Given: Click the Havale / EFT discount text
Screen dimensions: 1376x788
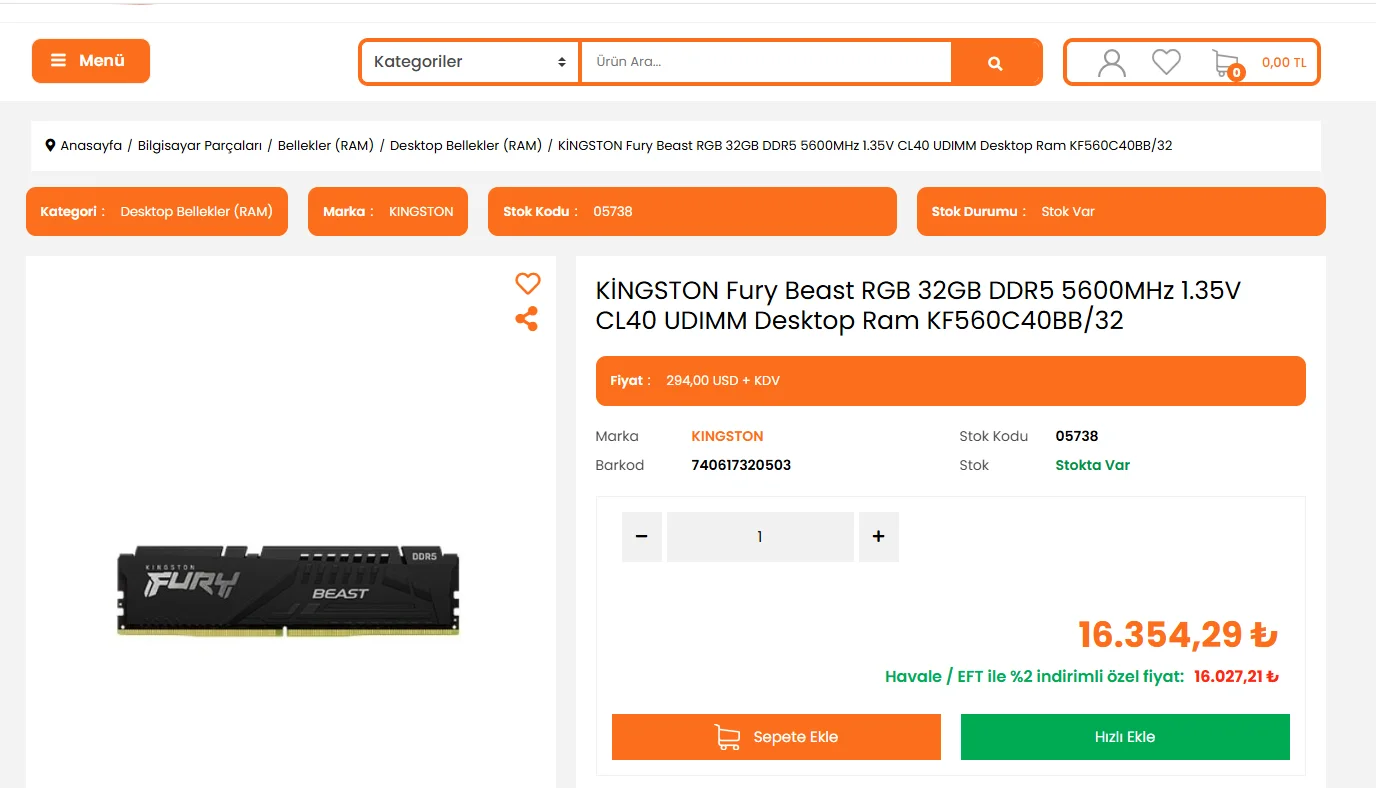Looking at the screenshot, I should (x=1035, y=677).
